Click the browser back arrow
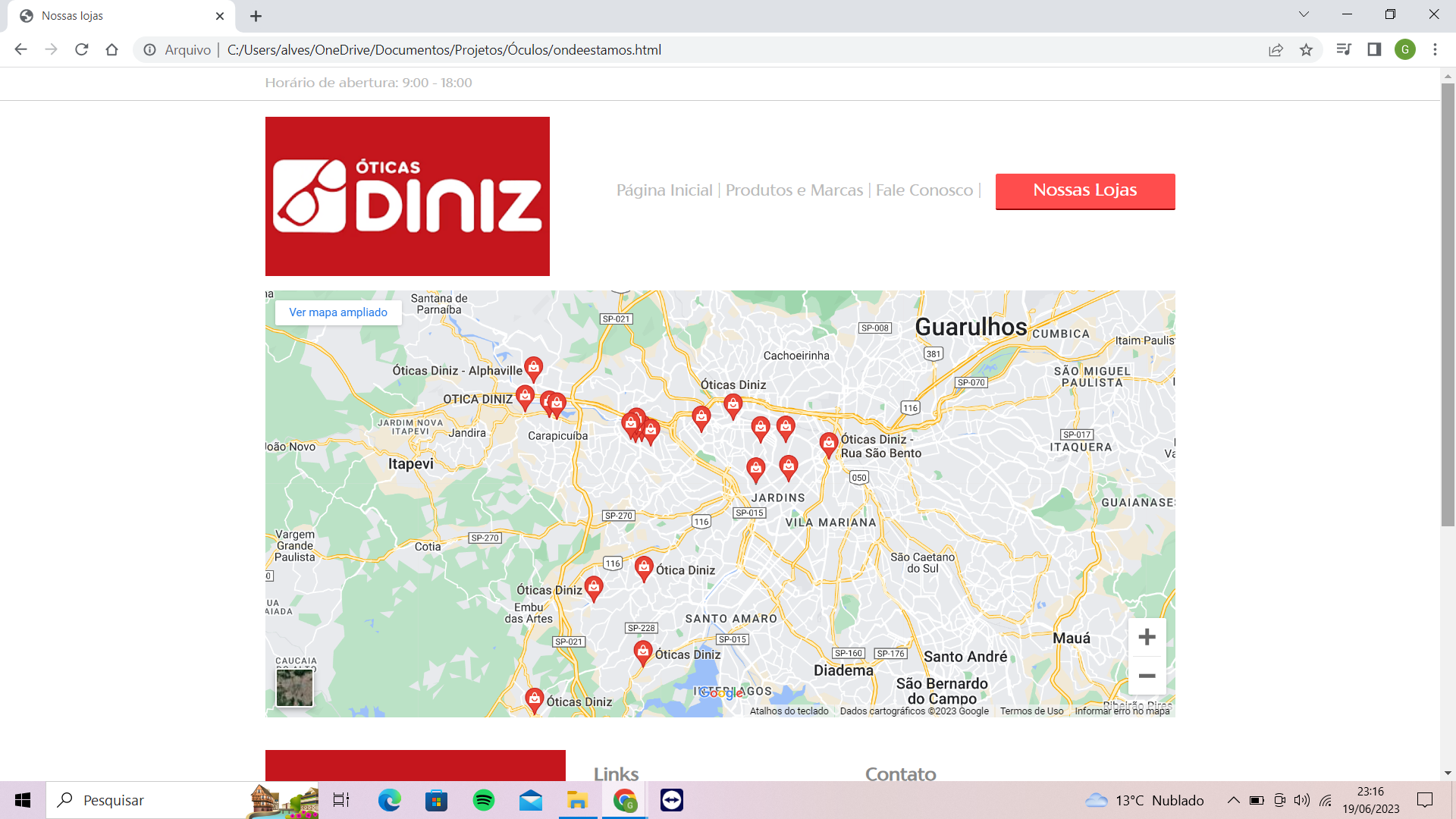This screenshot has height=819, width=1456. point(20,50)
